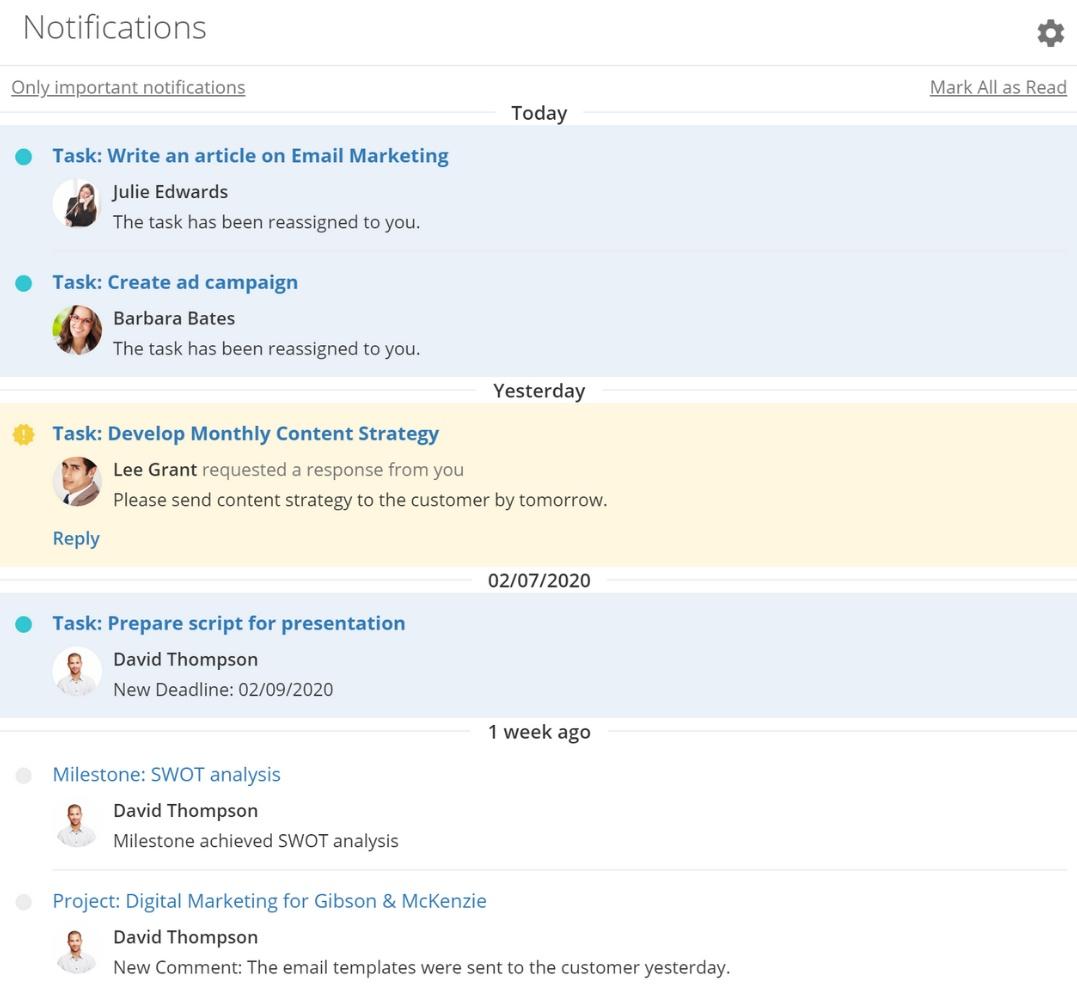Mark all notifications as read

click(x=998, y=87)
